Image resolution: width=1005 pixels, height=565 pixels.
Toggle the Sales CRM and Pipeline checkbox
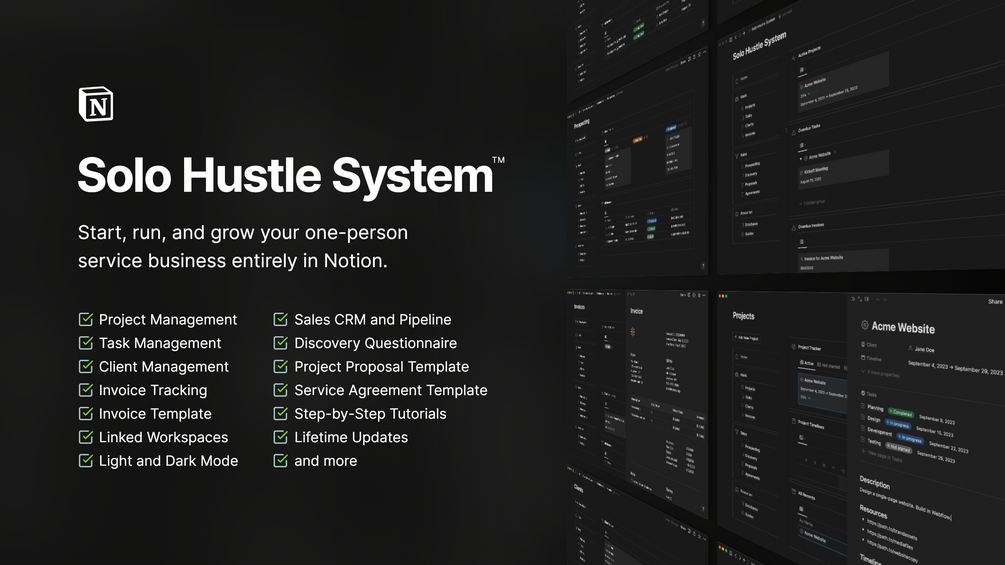pyautogui.click(x=280, y=319)
